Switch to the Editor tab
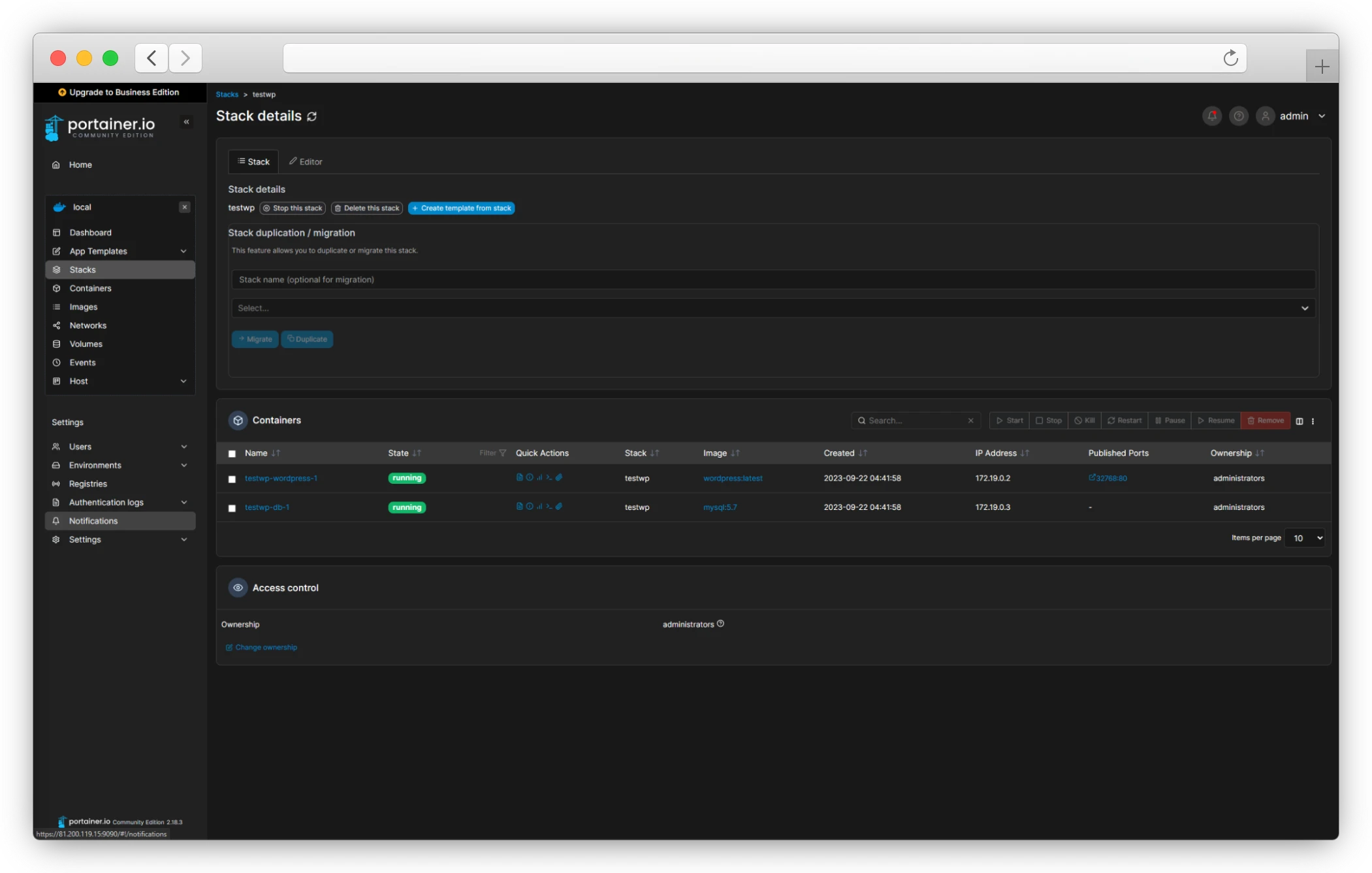The width and height of the screenshot is (1372, 873). (x=306, y=162)
